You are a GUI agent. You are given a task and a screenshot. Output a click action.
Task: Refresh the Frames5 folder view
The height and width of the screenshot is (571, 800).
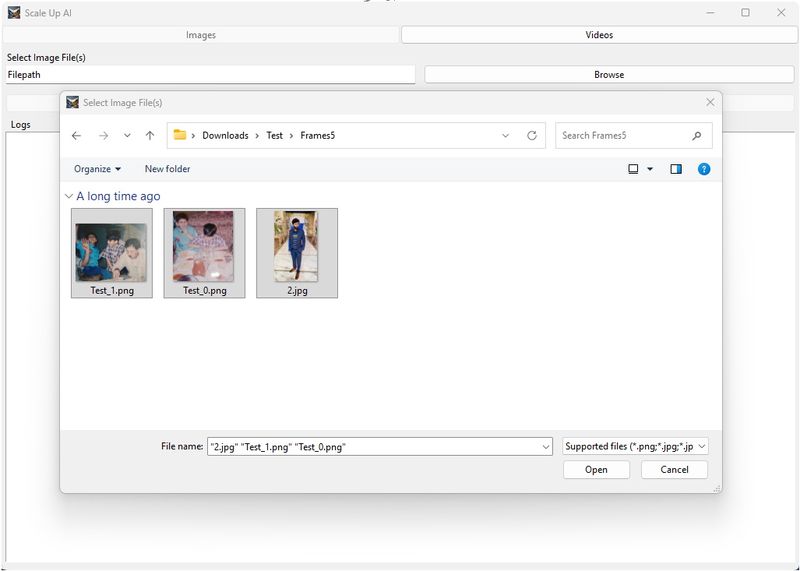(x=532, y=136)
